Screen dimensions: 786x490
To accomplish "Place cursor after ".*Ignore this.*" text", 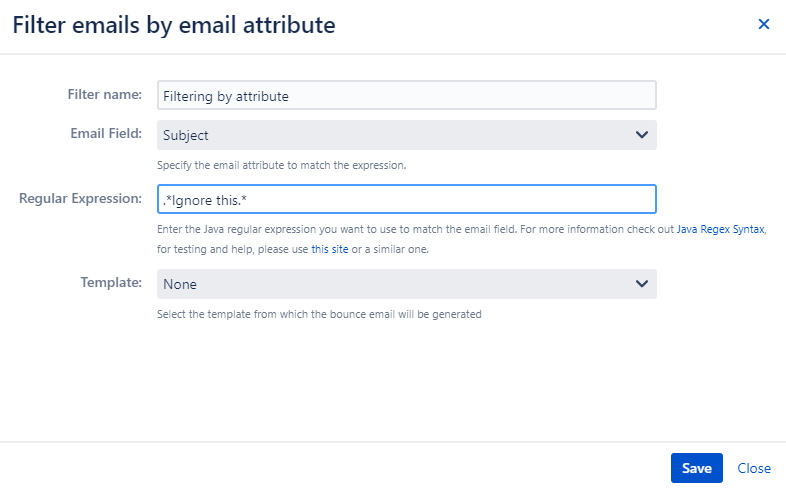I will click(x=248, y=200).
